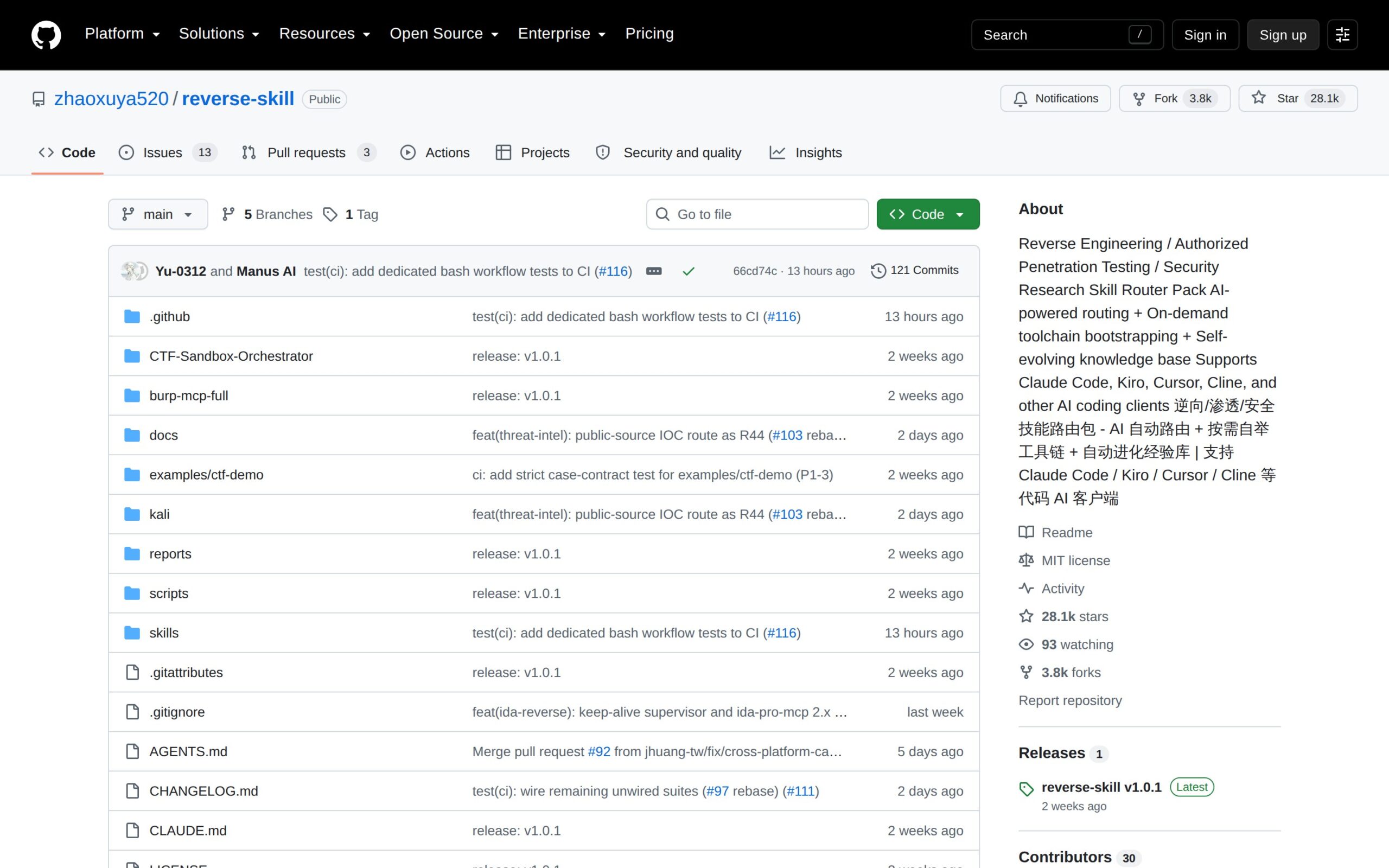This screenshot has height=868, width=1389.
Task: Open the zhaoxuya520 owner link
Action: click(x=111, y=99)
